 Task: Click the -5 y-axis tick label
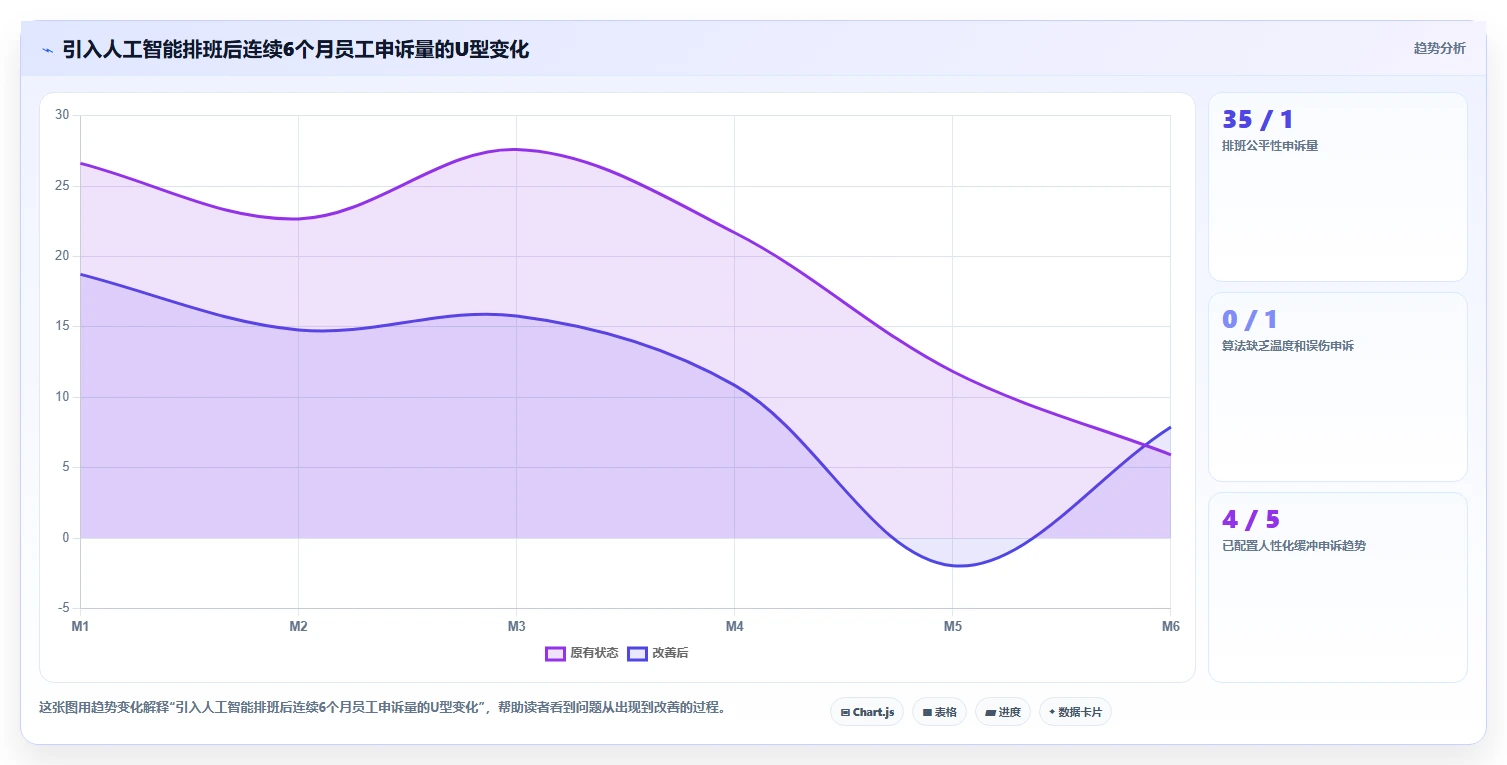pos(64,608)
